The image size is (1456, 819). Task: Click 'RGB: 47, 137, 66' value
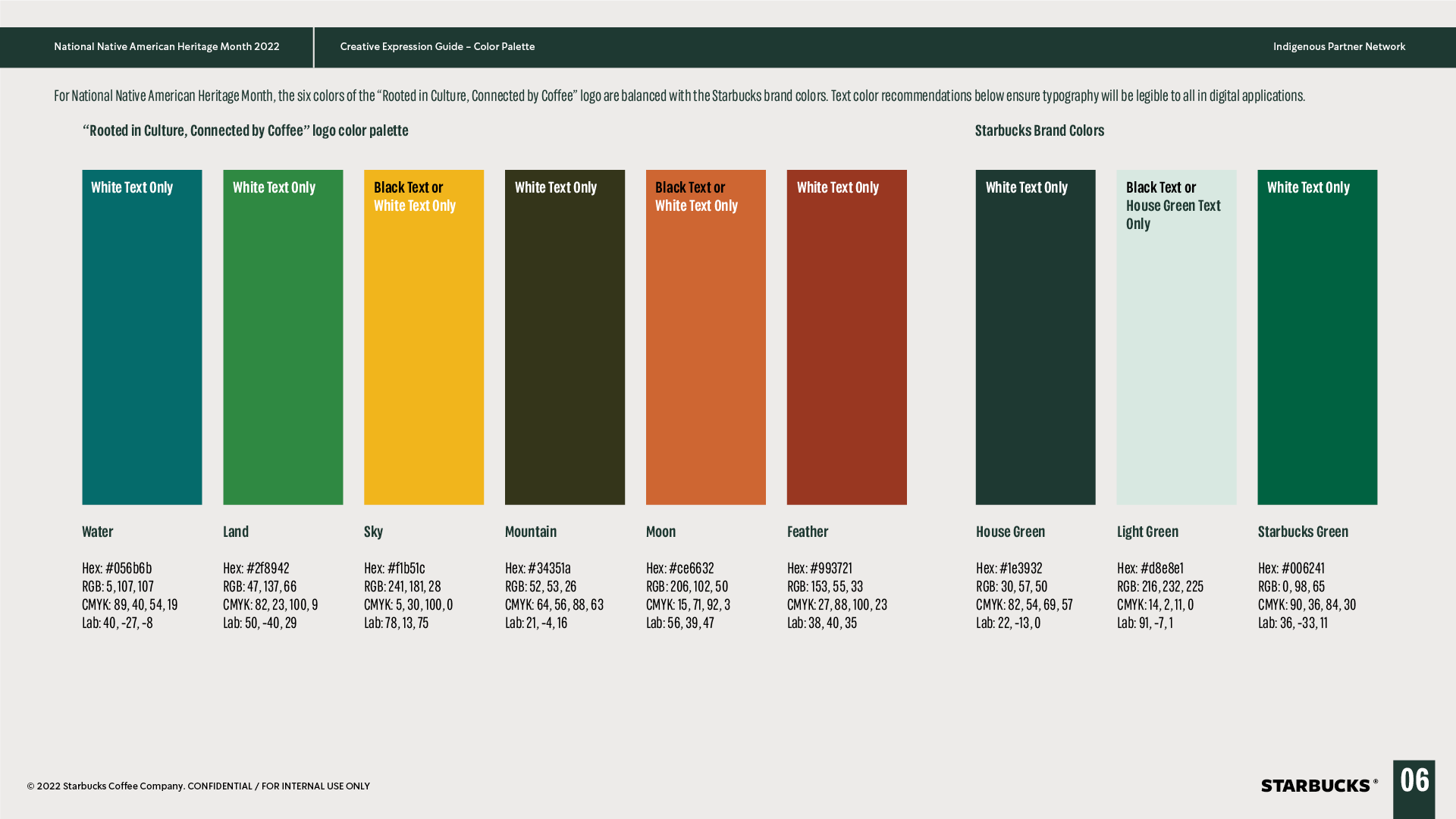[x=259, y=586]
